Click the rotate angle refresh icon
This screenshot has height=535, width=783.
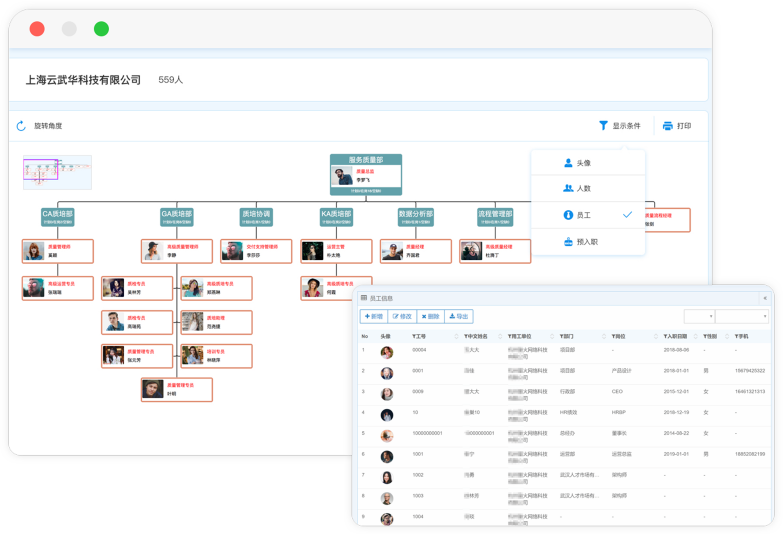(21, 126)
